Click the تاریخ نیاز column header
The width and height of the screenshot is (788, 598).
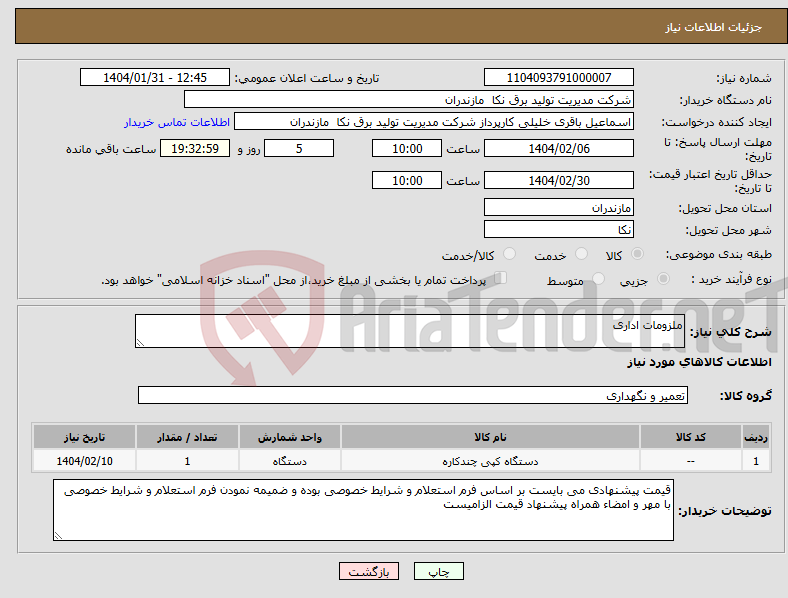point(84,437)
